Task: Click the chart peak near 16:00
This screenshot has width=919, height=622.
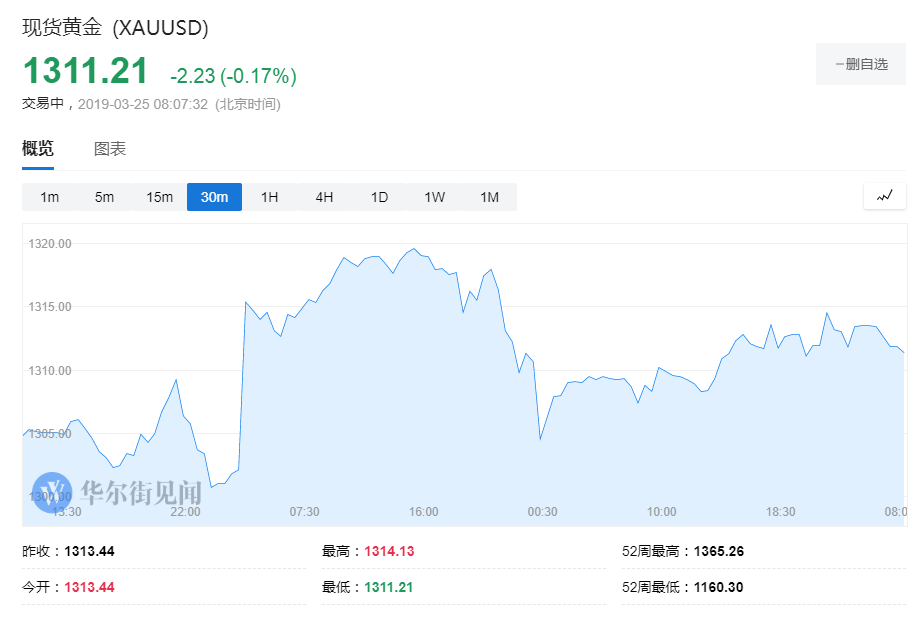Action: pos(413,249)
